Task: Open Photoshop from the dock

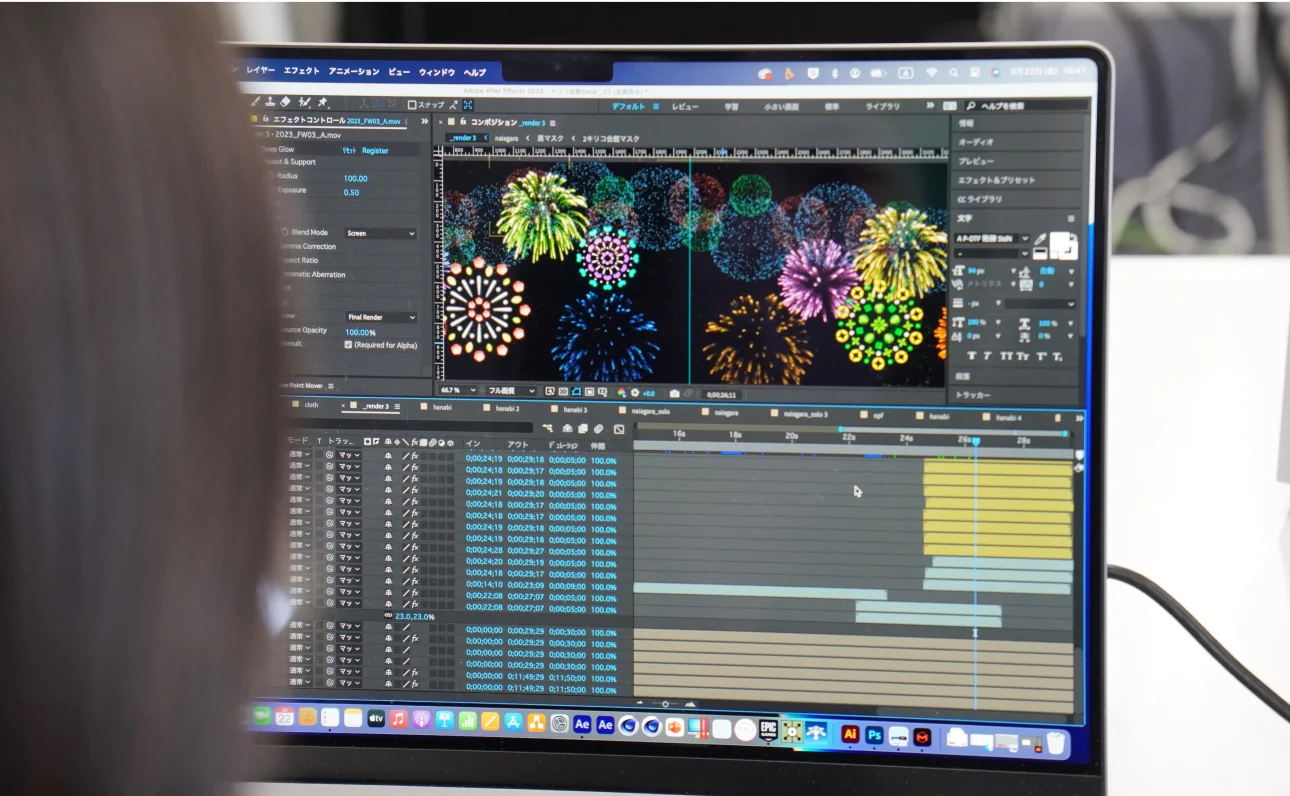Action: click(875, 736)
